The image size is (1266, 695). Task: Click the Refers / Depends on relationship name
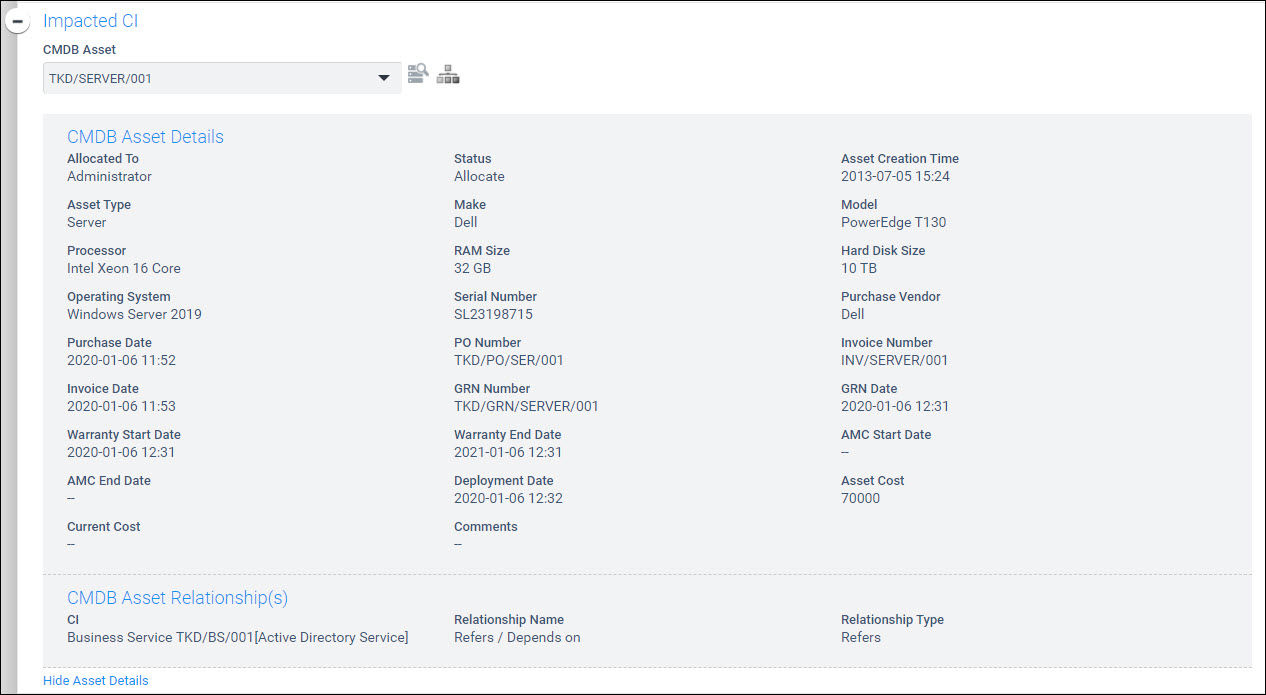click(517, 637)
